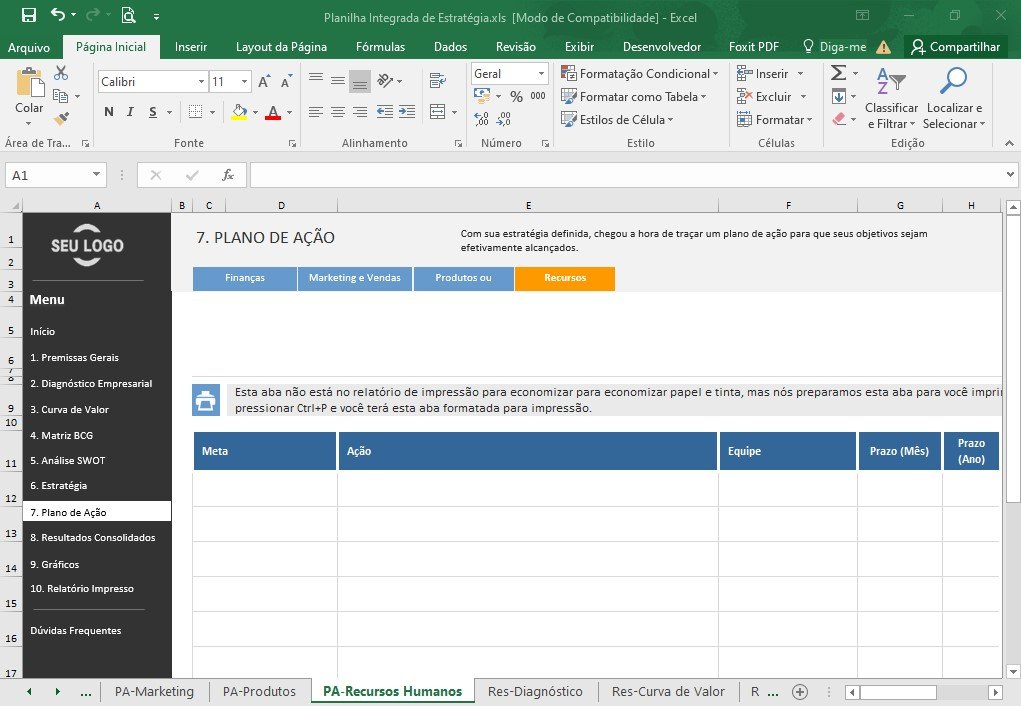Click the AutoSum sigma icon
This screenshot has height=706, width=1021.
pos(839,73)
